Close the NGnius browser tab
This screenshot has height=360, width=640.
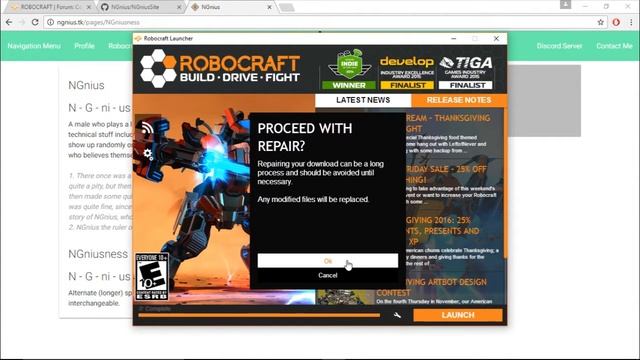[269, 7]
